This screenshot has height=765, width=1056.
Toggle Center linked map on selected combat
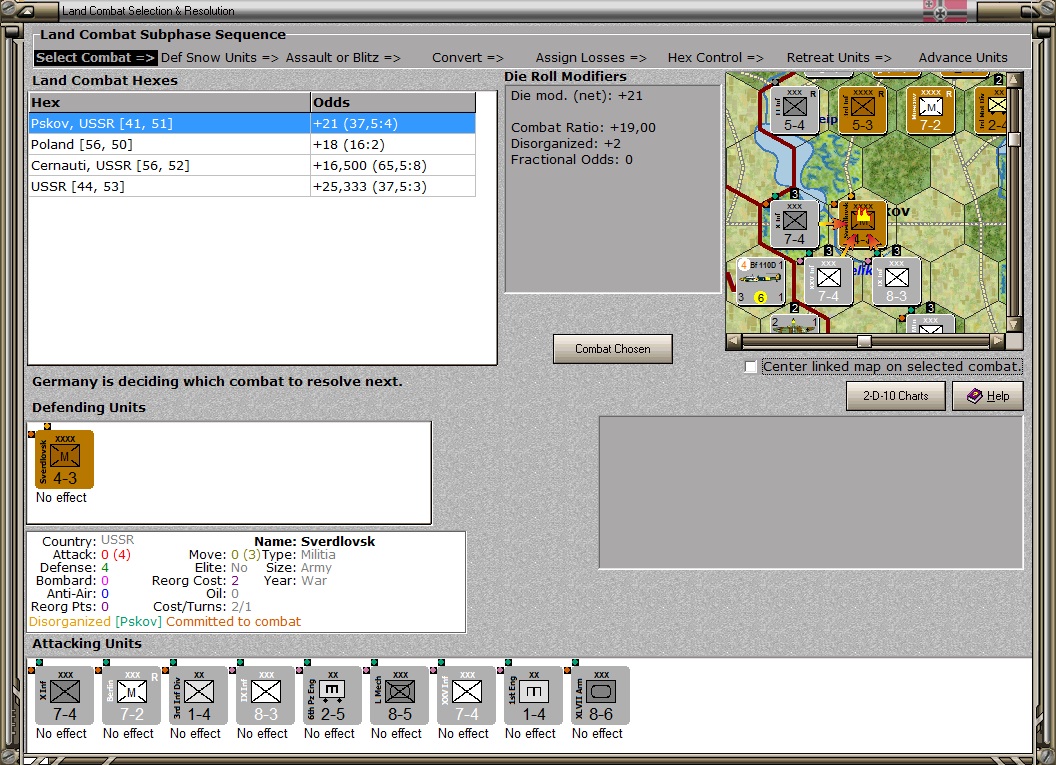pyautogui.click(x=751, y=366)
